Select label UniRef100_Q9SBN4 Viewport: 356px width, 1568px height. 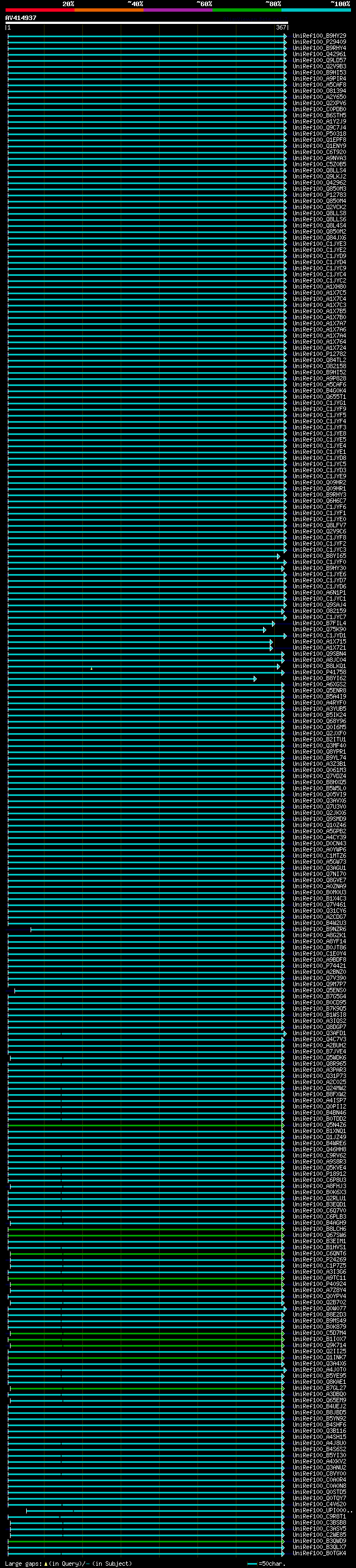coord(319,654)
